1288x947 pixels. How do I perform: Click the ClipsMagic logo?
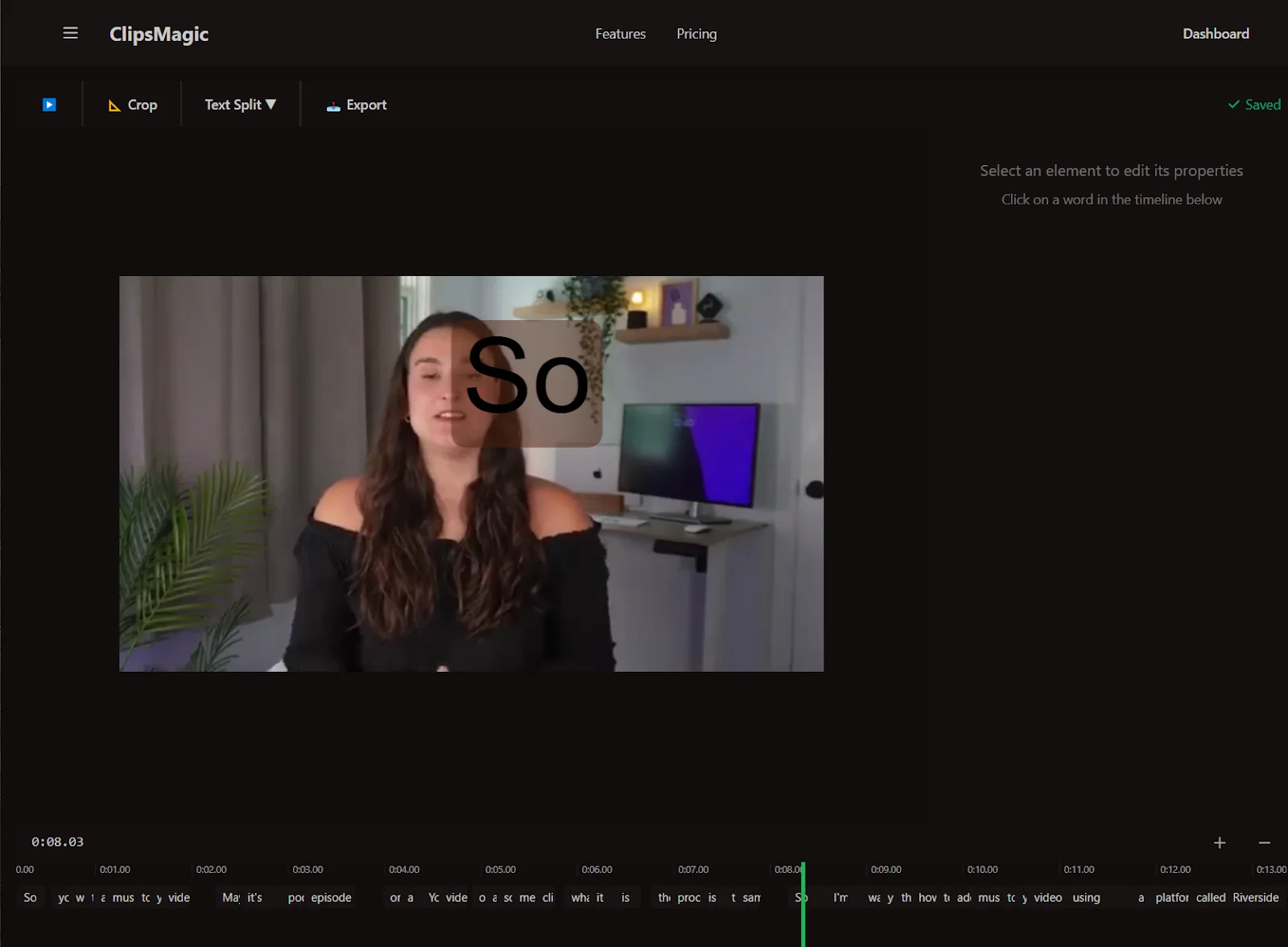pyautogui.click(x=159, y=34)
